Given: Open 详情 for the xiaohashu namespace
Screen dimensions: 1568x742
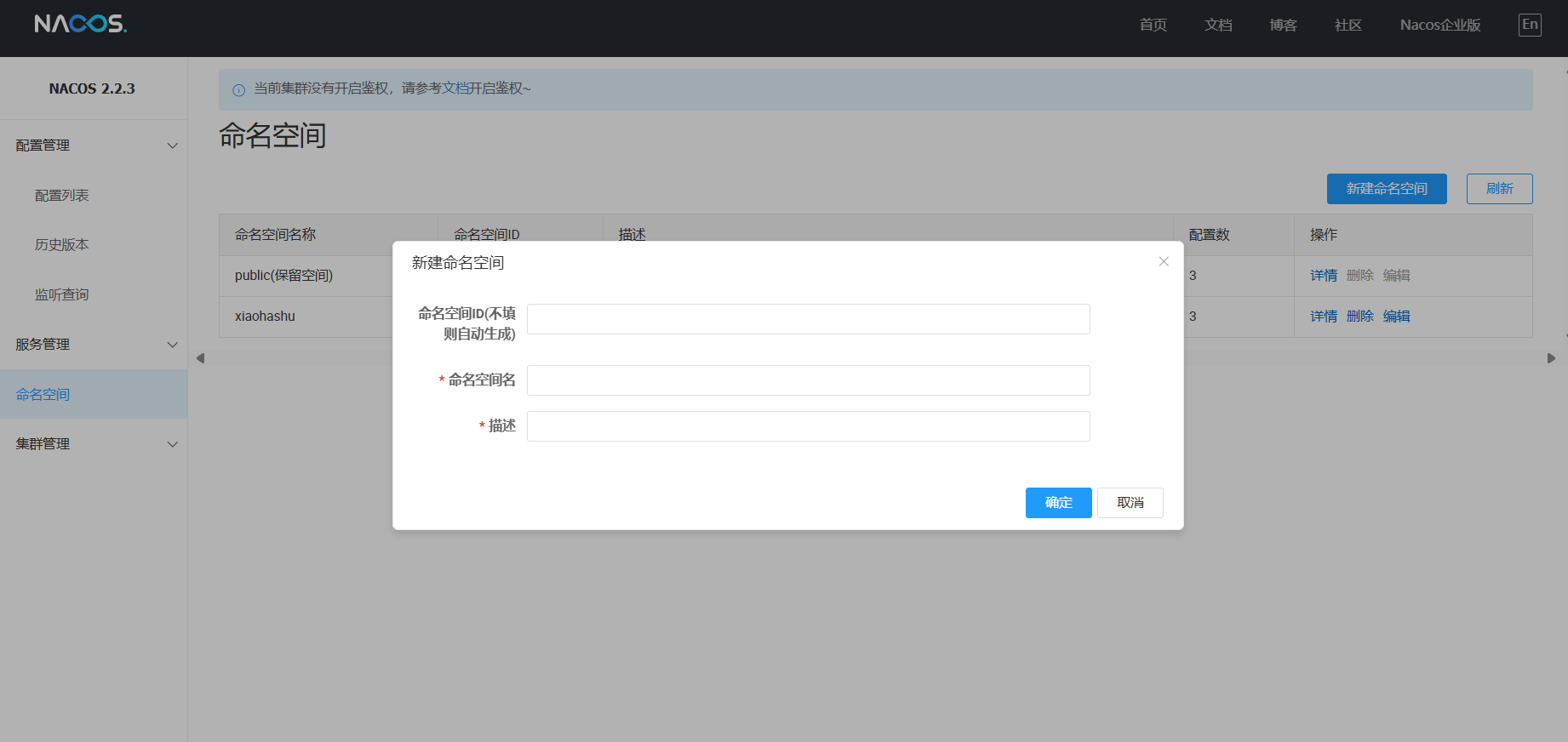Looking at the screenshot, I should 1323,317.
